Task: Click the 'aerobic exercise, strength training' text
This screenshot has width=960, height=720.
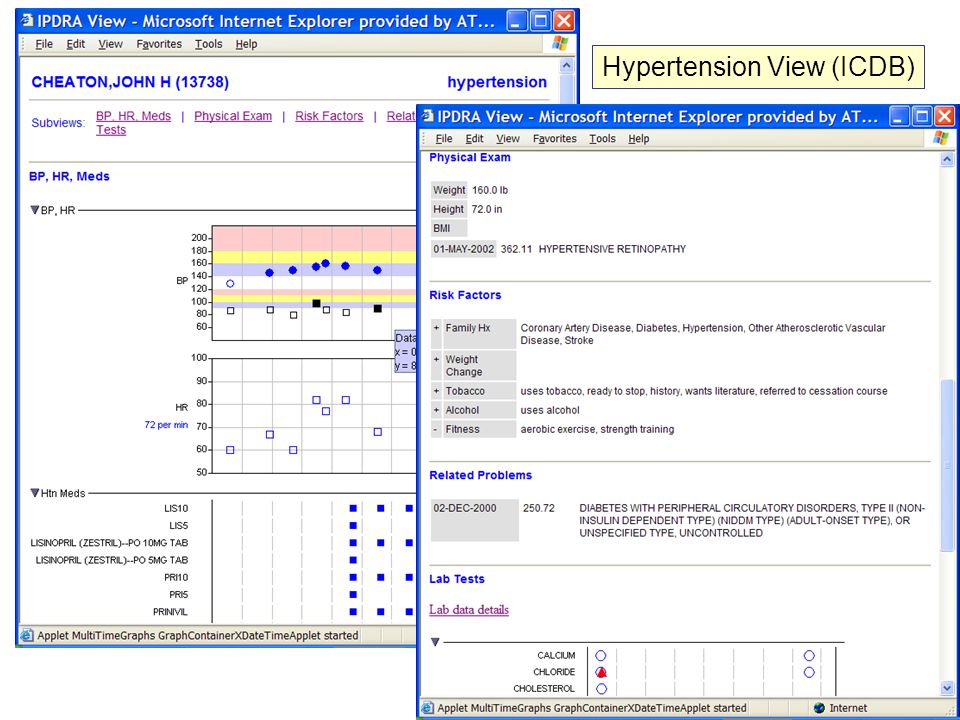Action: pyautogui.click(x=597, y=430)
